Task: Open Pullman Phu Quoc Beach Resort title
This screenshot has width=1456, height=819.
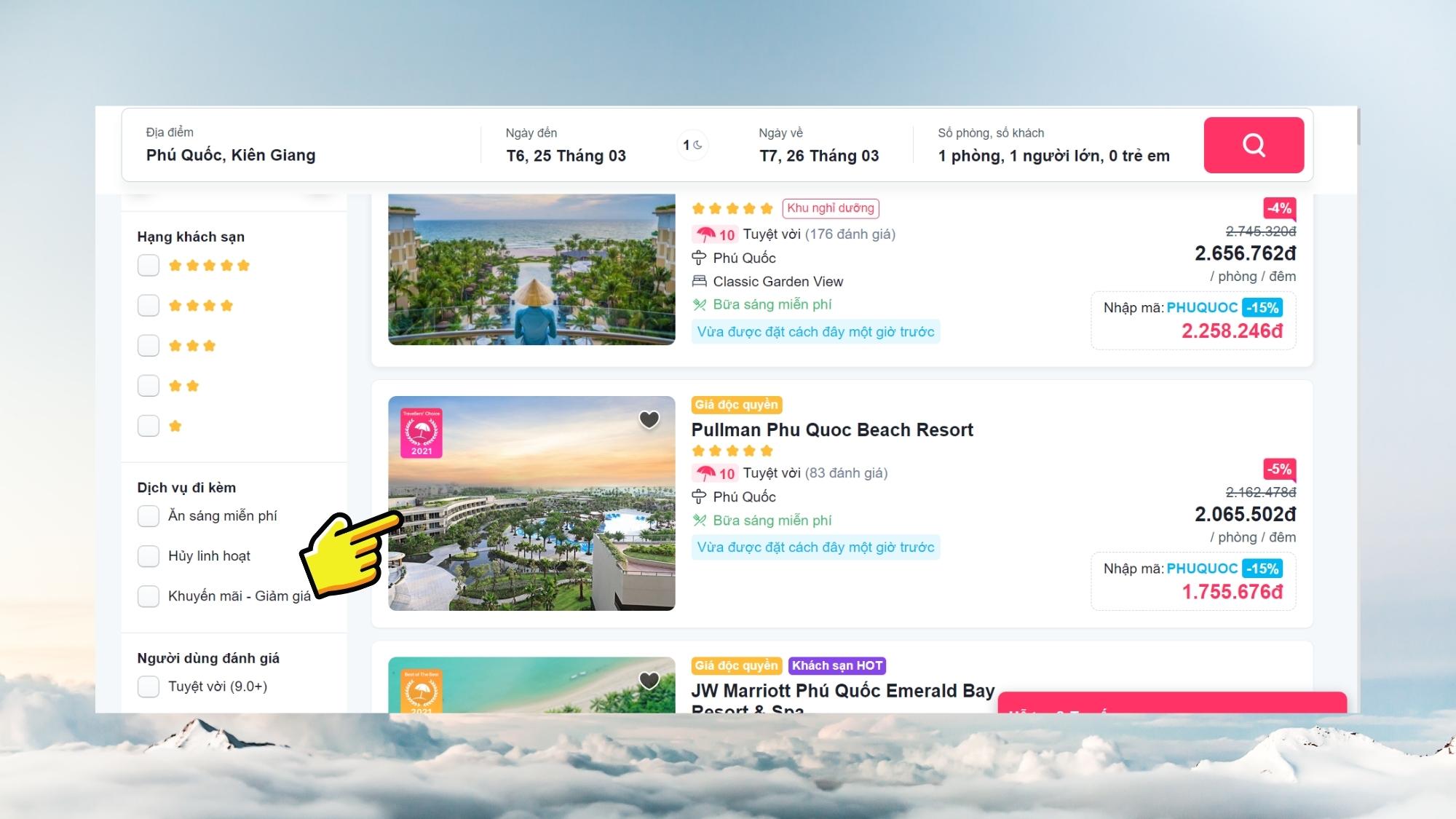Action: click(832, 430)
